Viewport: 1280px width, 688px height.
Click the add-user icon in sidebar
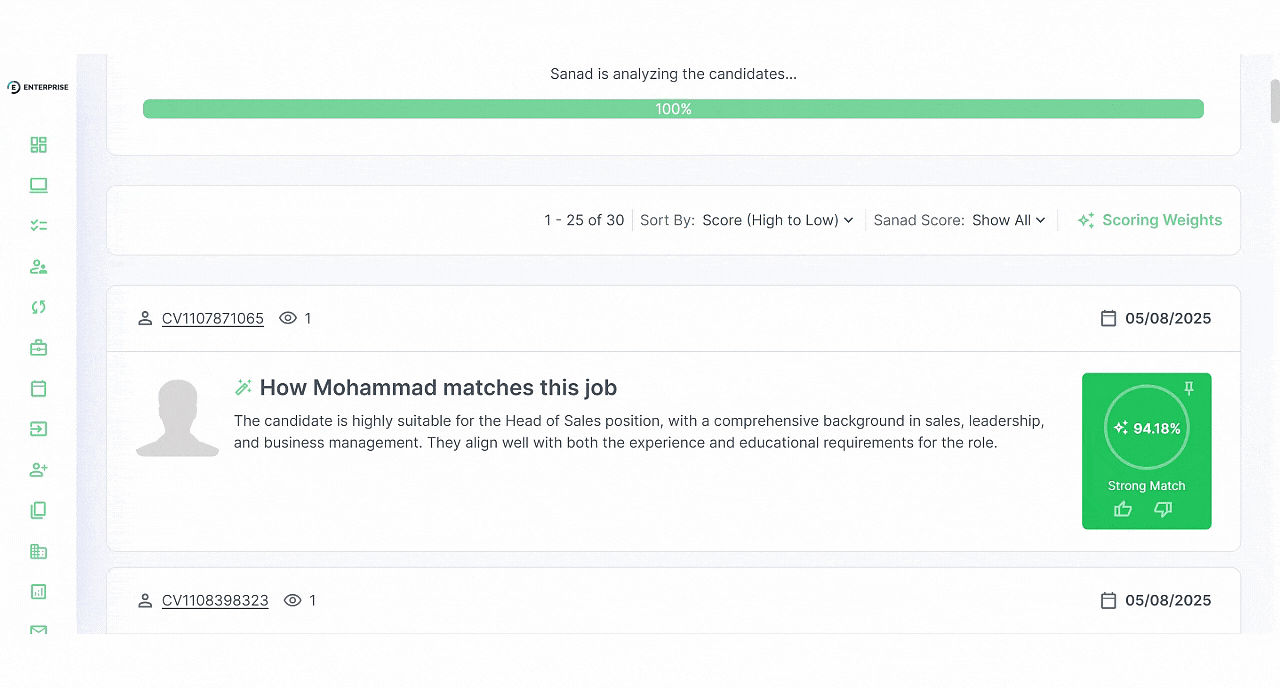pyautogui.click(x=39, y=470)
